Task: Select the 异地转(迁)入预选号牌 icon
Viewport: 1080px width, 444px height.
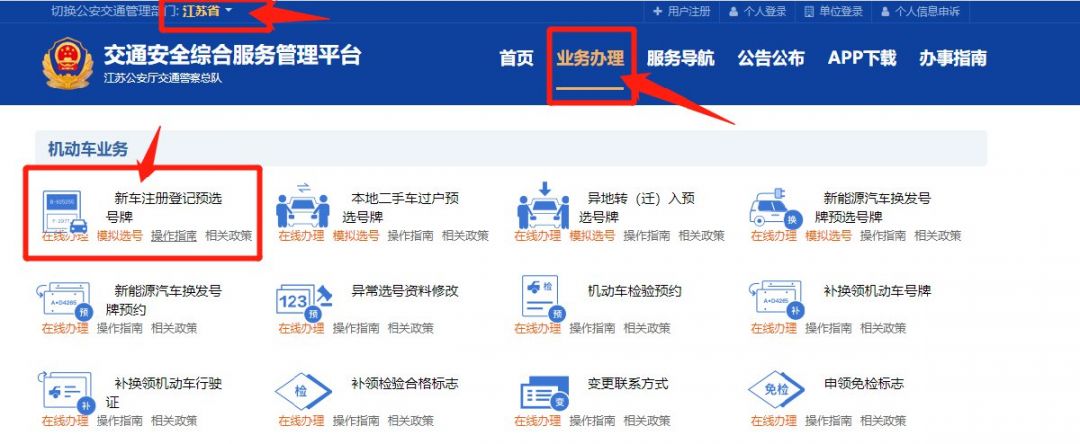Action: click(543, 206)
